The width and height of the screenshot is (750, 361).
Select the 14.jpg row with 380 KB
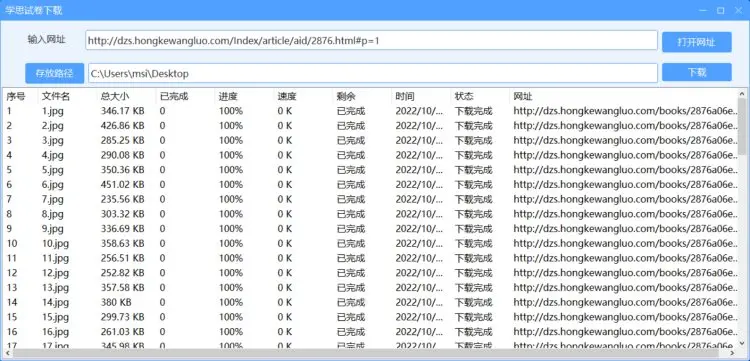371,302
